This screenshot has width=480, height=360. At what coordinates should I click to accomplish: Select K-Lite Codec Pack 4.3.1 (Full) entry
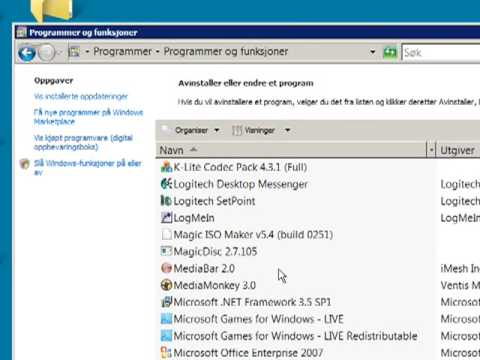click(x=240, y=167)
